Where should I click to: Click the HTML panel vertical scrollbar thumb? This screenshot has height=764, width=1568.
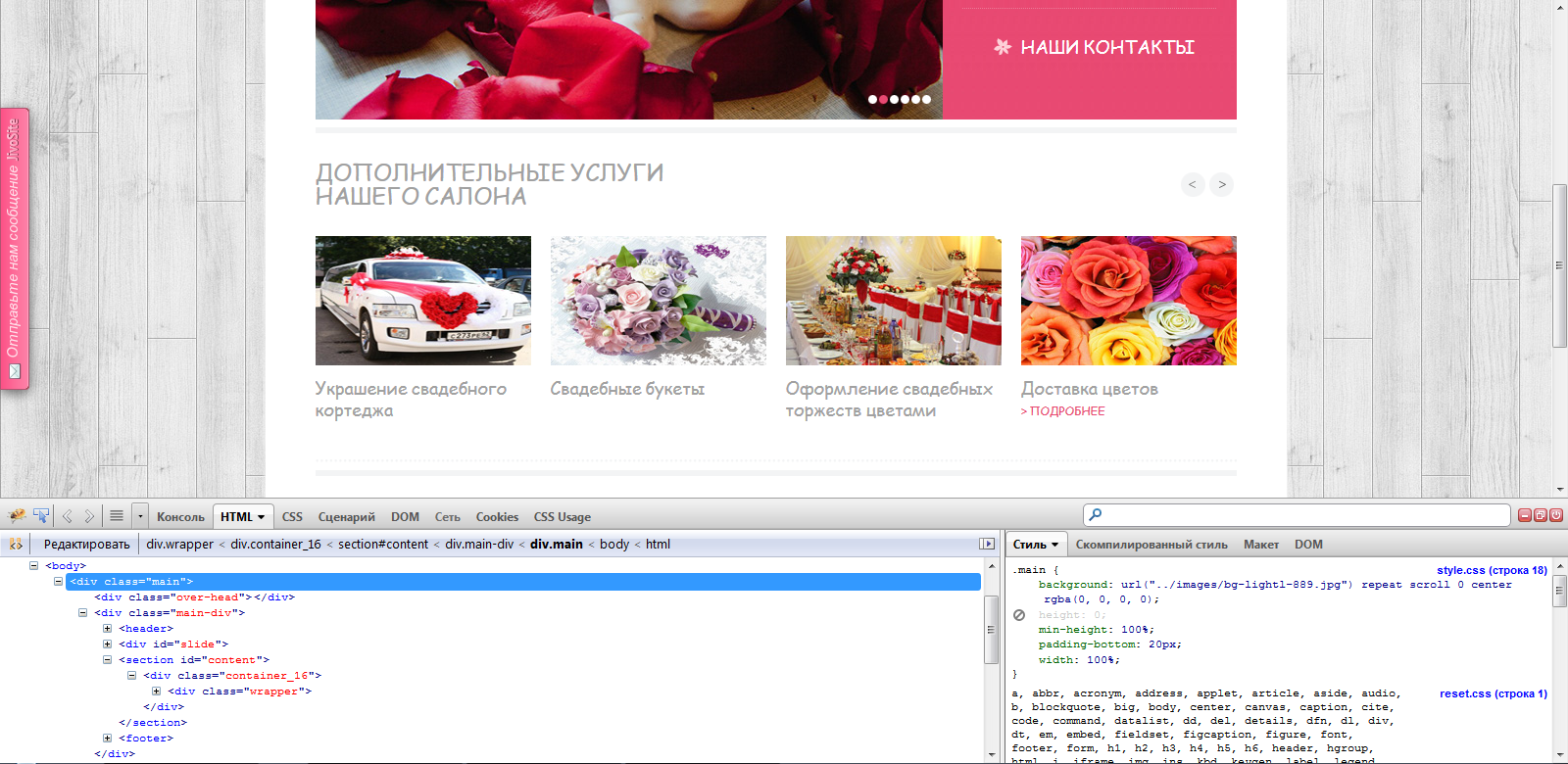coord(991,629)
